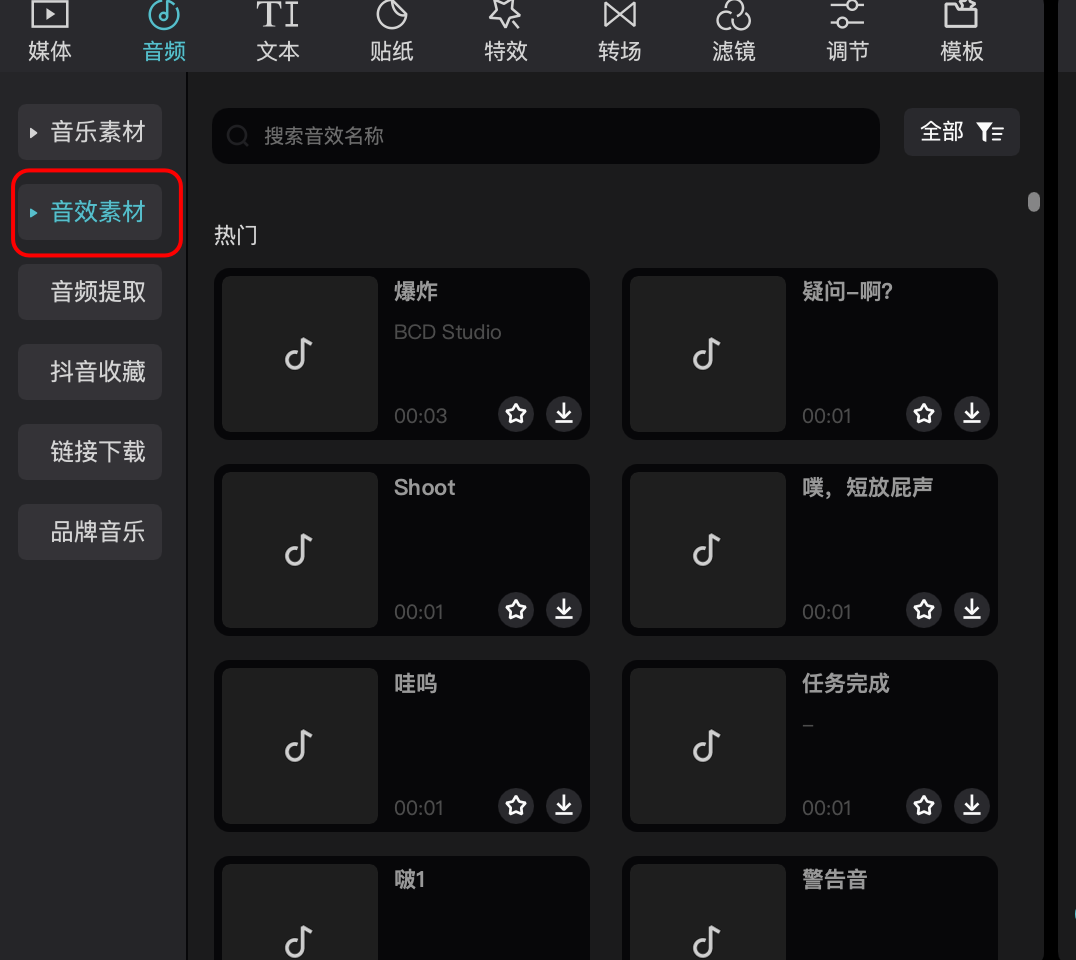Open the 调节 (Adjust) tab
This screenshot has width=1076, height=960.
(x=847, y=33)
